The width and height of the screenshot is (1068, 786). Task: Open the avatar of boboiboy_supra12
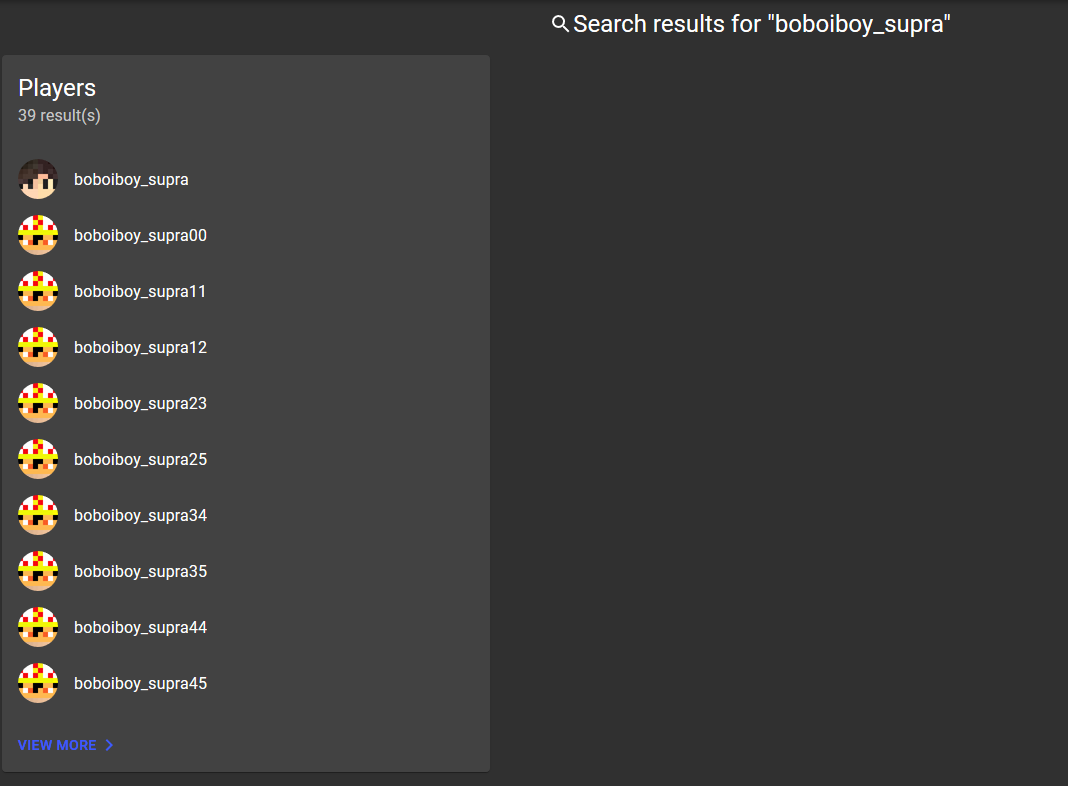38,347
